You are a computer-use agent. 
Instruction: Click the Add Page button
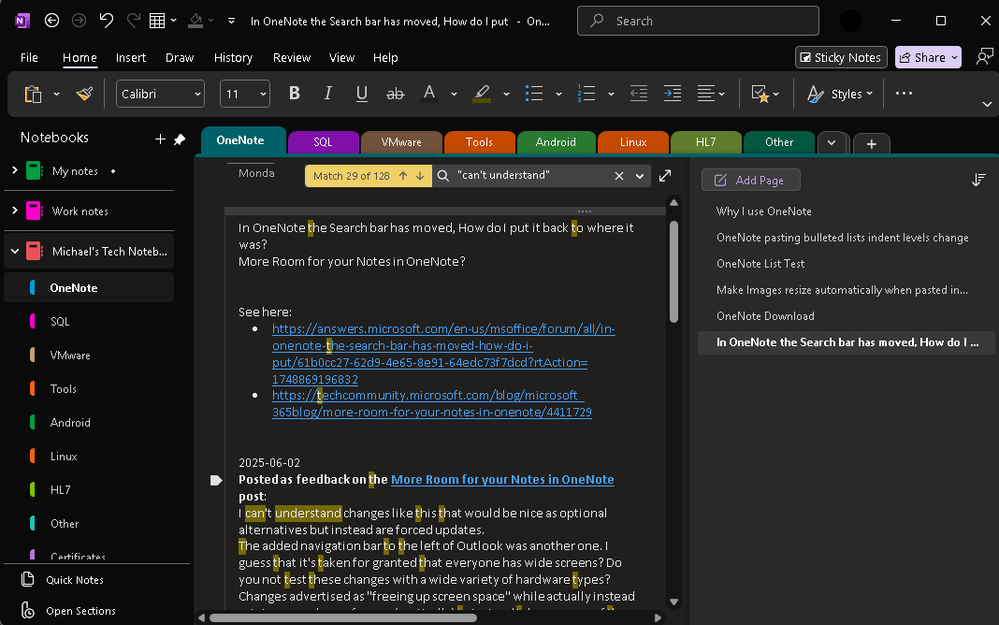751,180
